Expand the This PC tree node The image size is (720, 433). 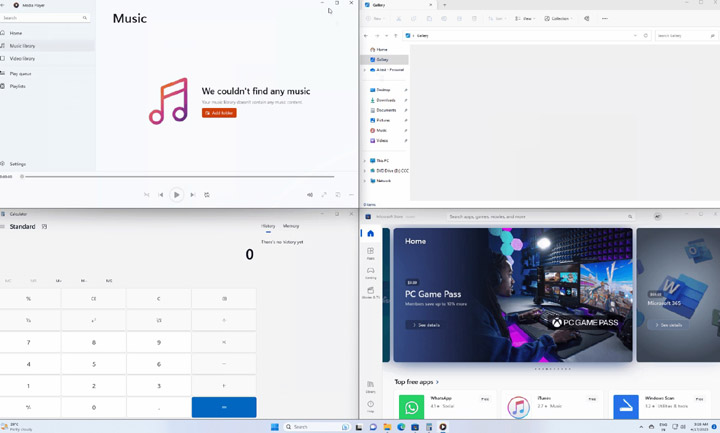(x=365, y=160)
